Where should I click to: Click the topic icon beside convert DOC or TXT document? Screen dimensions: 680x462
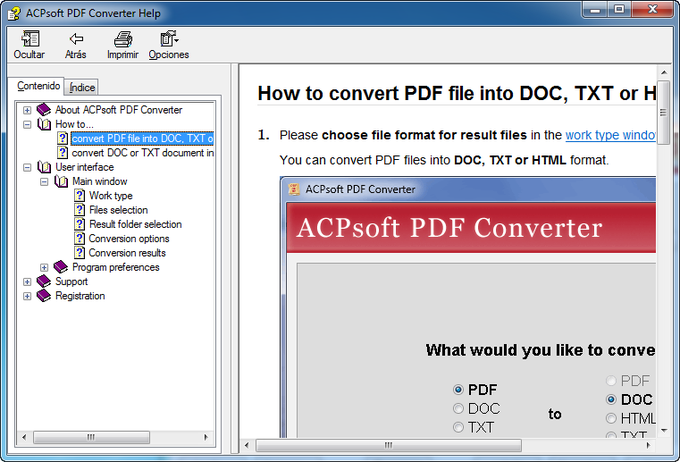(62, 153)
